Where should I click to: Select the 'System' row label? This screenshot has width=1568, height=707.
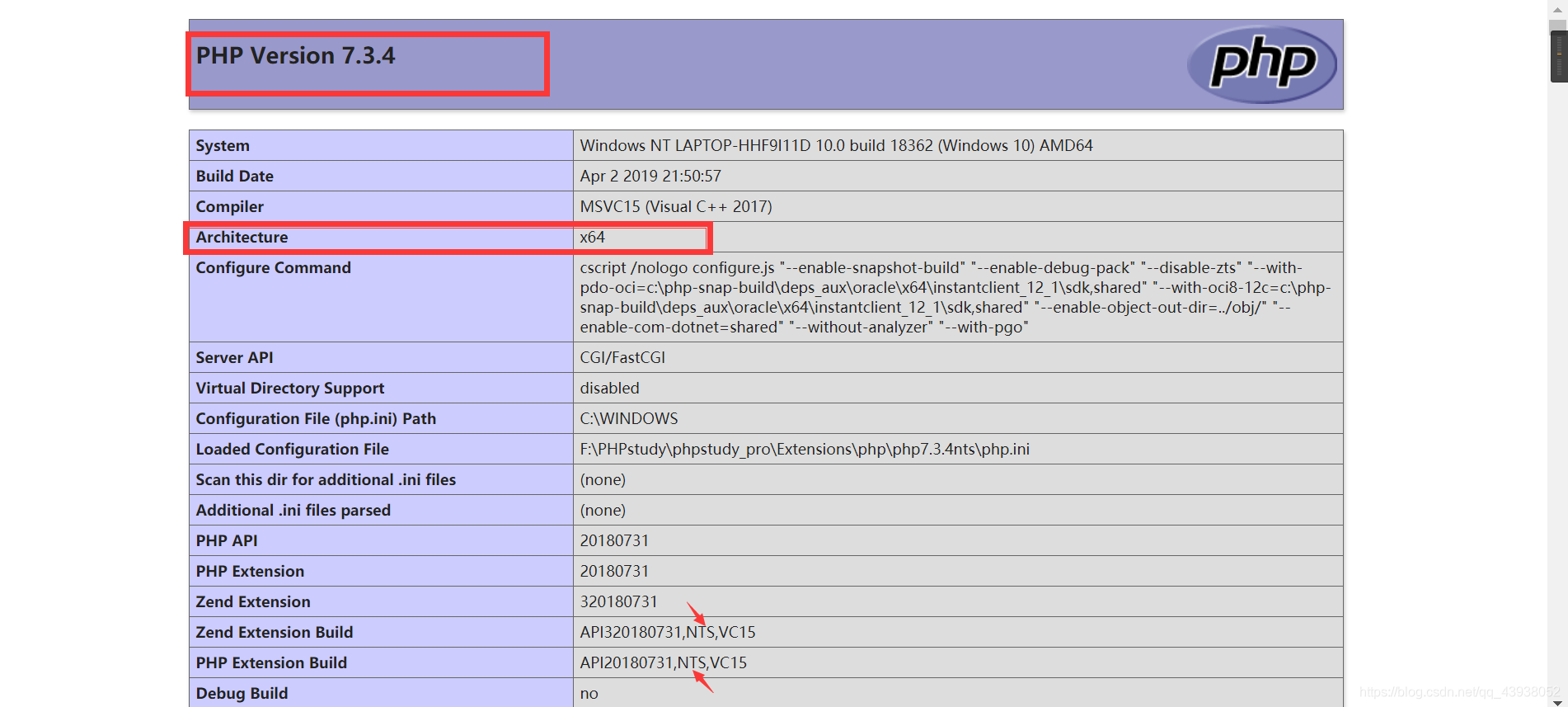(x=223, y=145)
